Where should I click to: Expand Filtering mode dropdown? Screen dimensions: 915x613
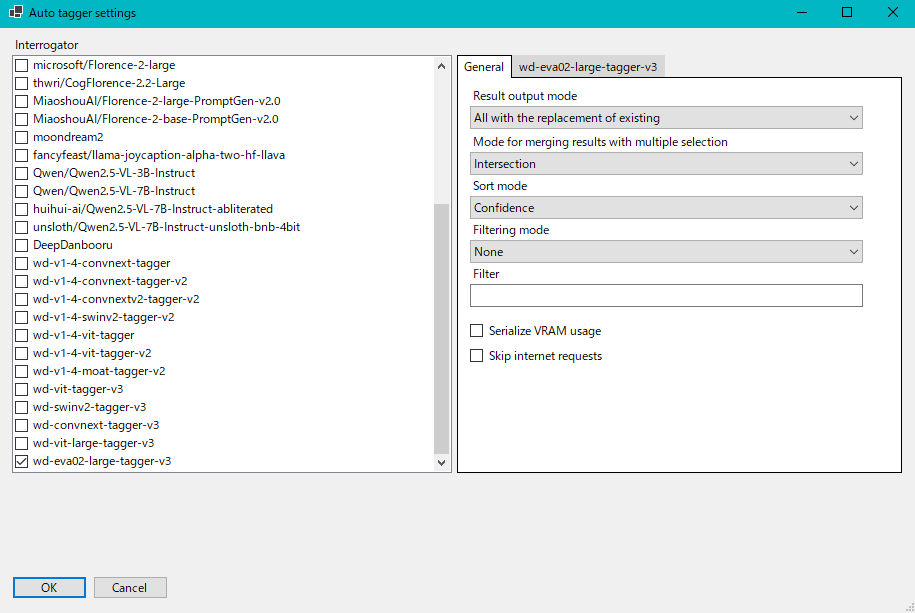coord(666,252)
